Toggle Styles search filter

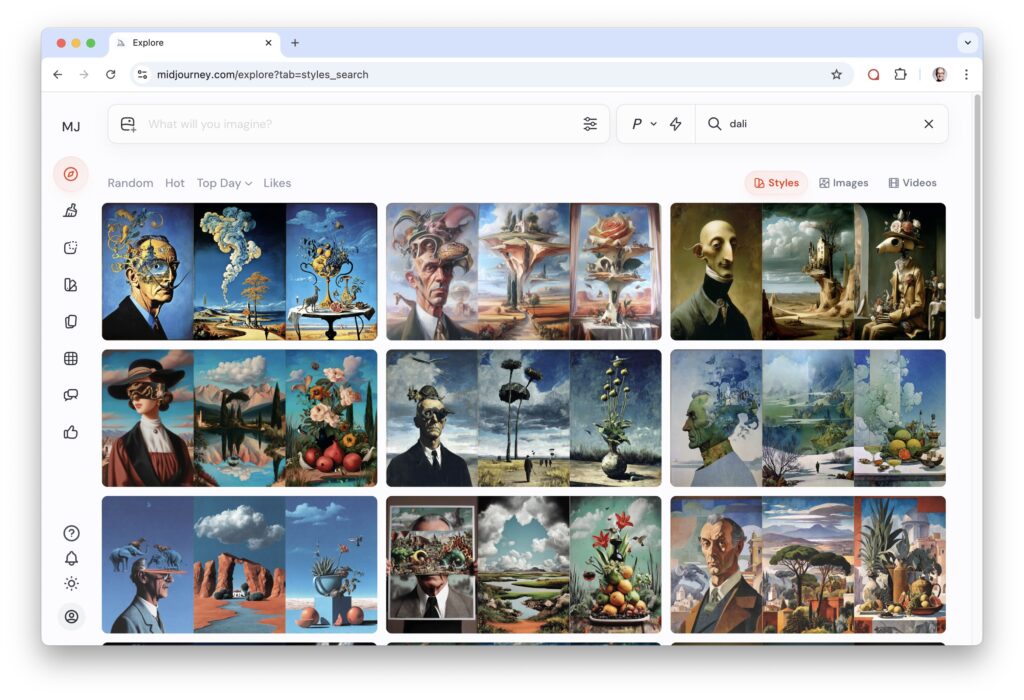coord(776,183)
